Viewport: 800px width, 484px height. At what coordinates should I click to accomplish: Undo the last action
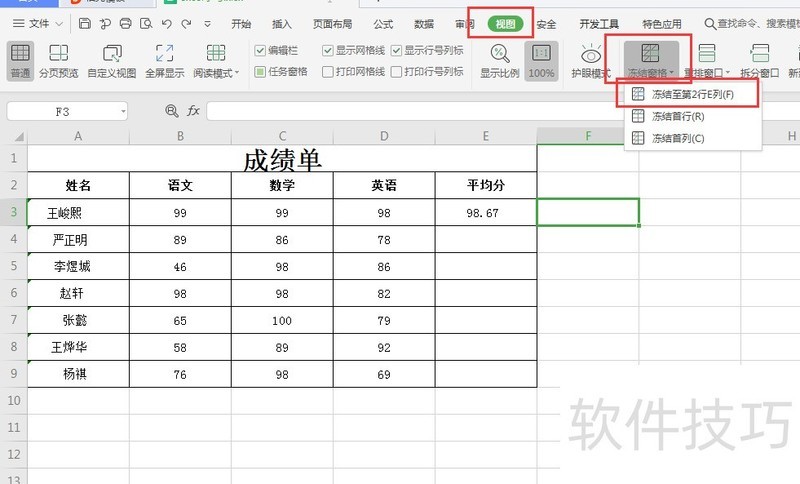pyautogui.click(x=166, y=23)
